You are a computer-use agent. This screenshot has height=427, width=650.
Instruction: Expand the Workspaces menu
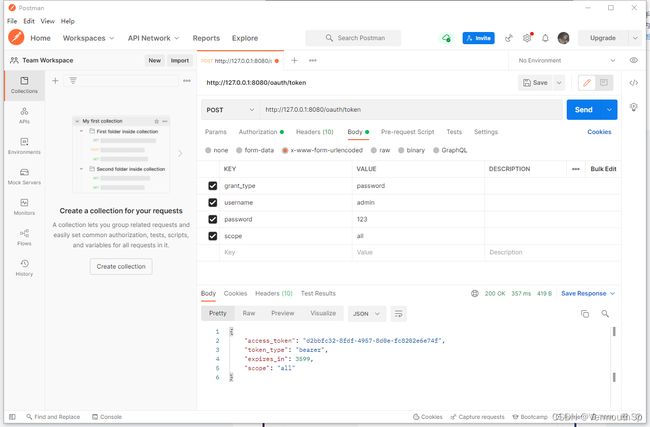88,38
